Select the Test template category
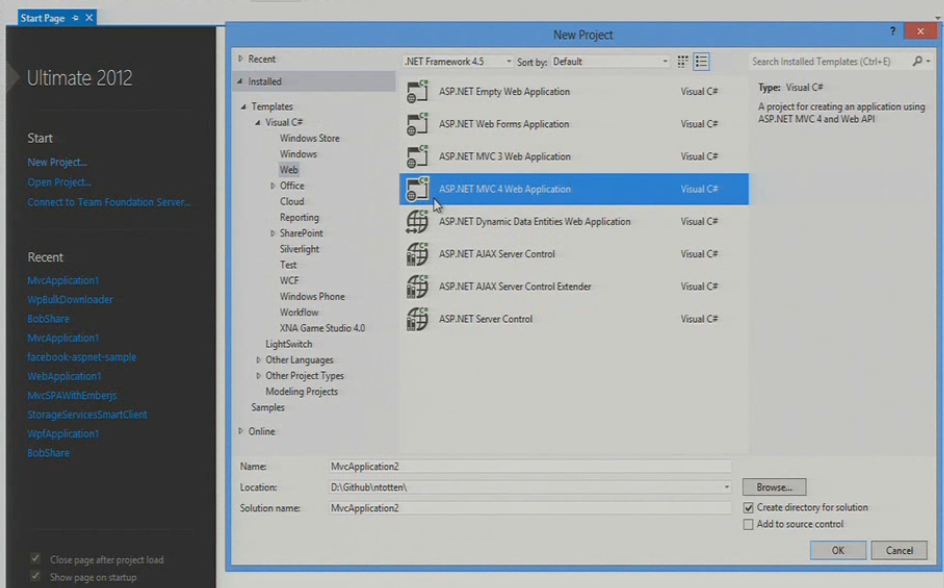This screenshot has height=588, width=944. pyautogui.click(x=288, y=265)
